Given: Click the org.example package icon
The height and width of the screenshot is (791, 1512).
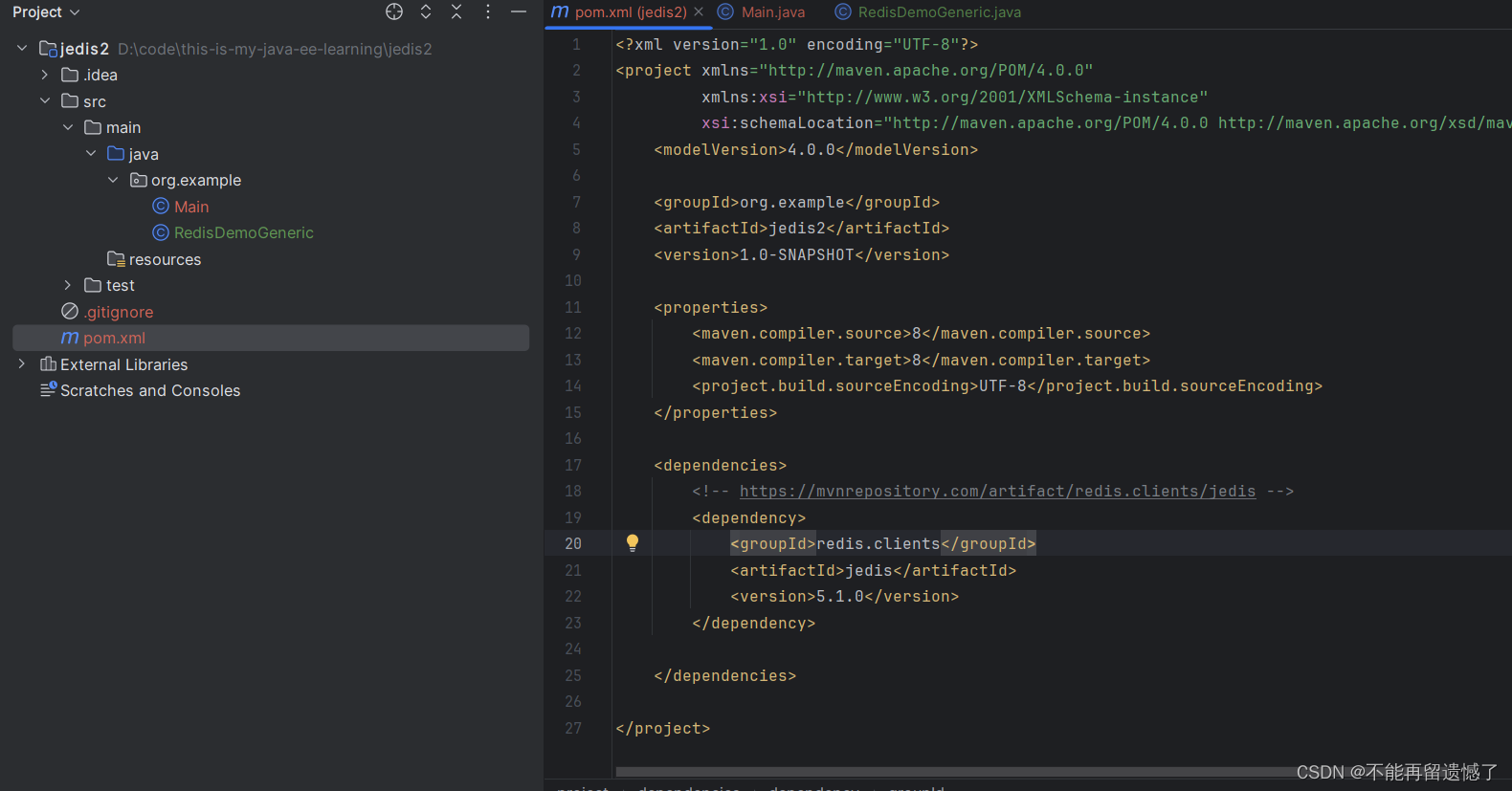Looking at the screenshot, I should (x=139, y=180).
